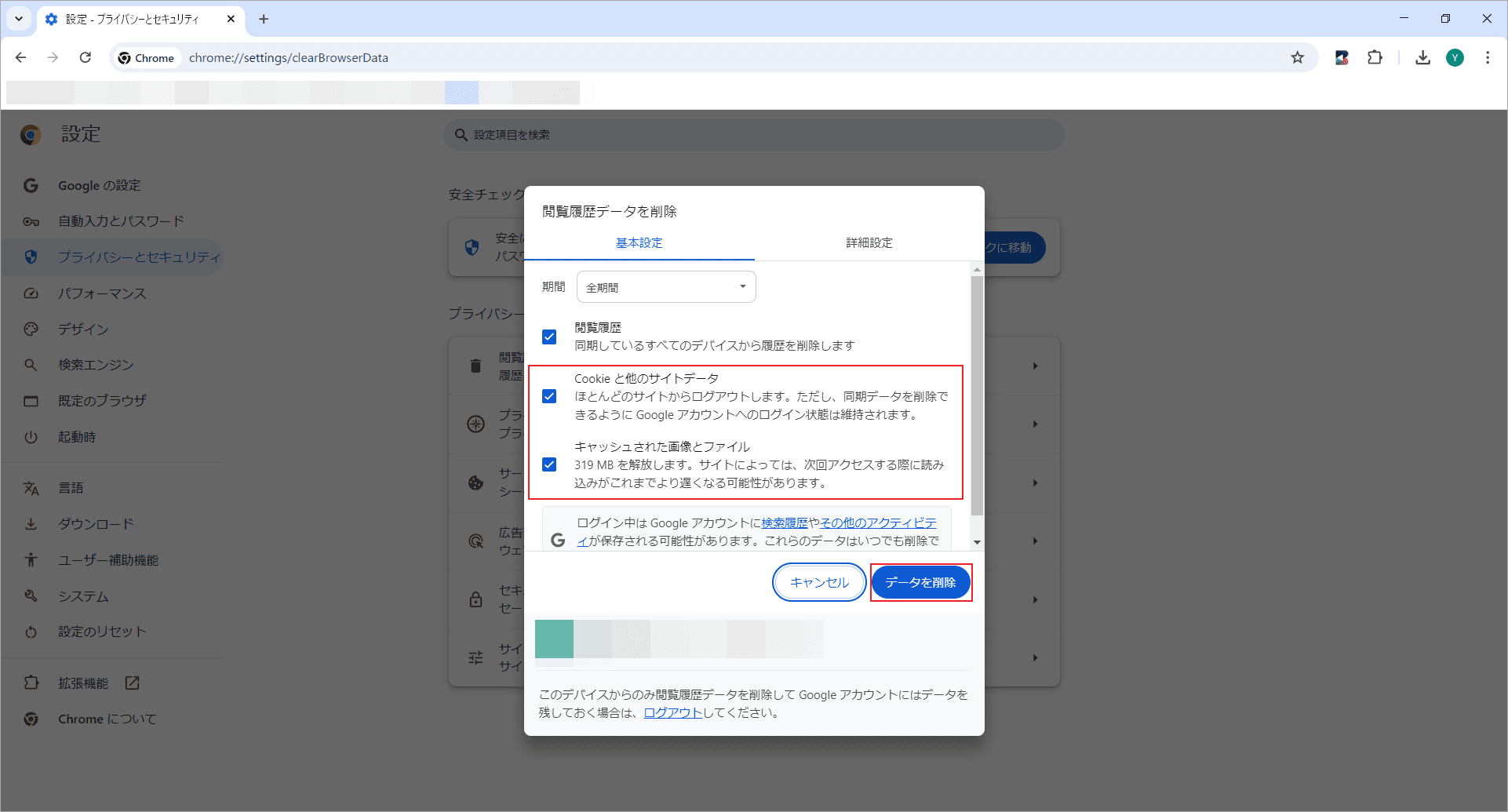The image size is (1508, 812).
Task: Click the Chrome icon for Chrome について
Action: [x=31, y=719]
